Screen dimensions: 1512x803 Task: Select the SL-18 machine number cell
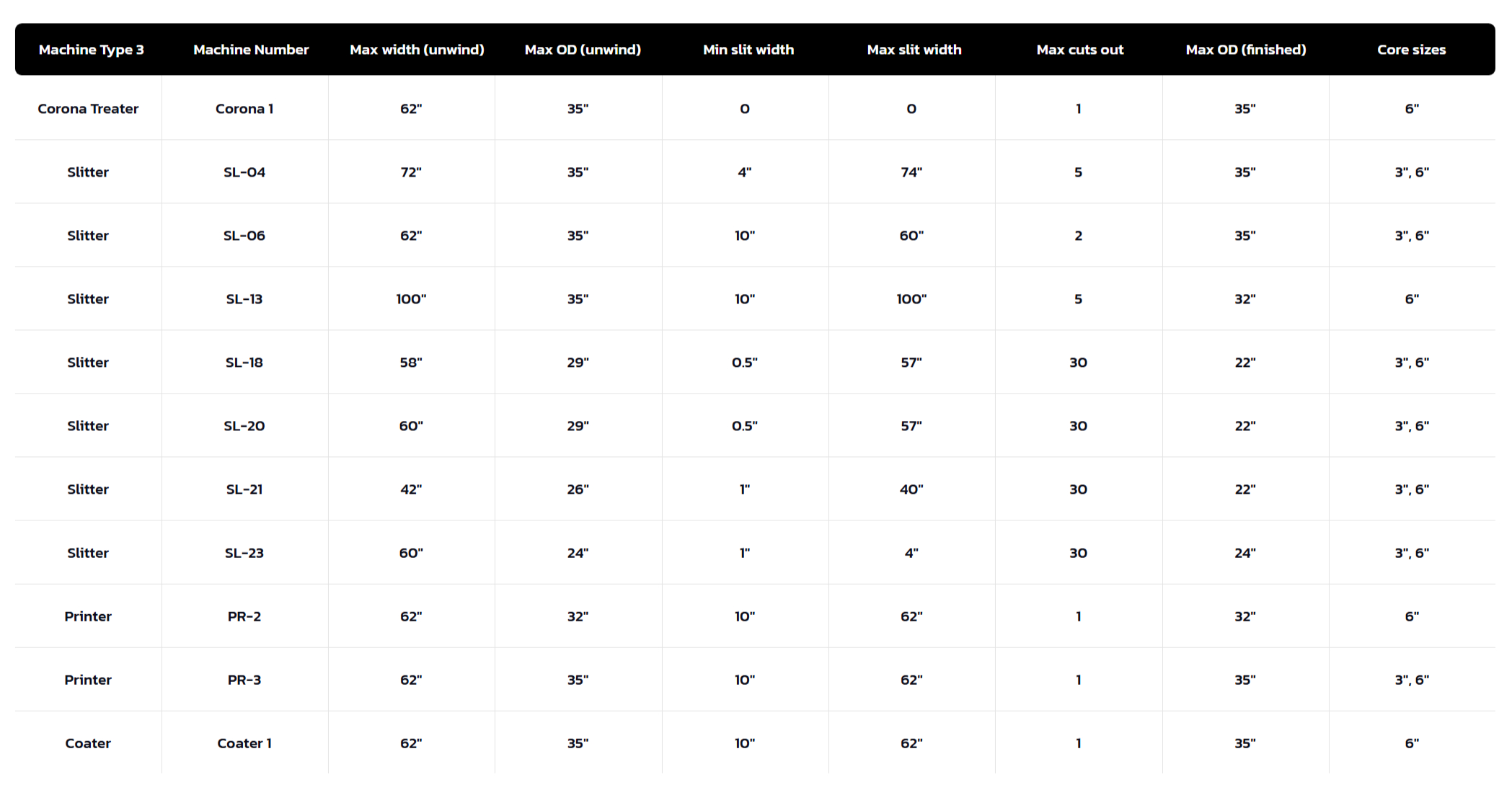(244, 363)
